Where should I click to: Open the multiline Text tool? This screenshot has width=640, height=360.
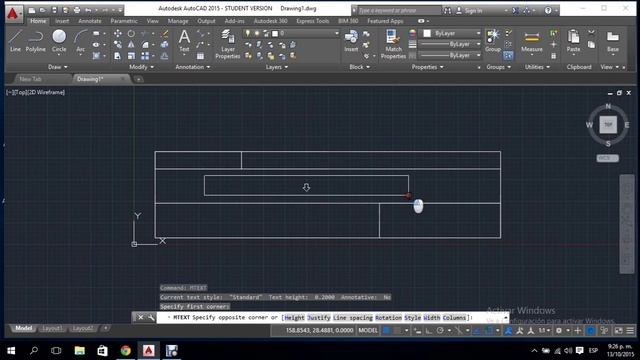(x=184, y=41)
